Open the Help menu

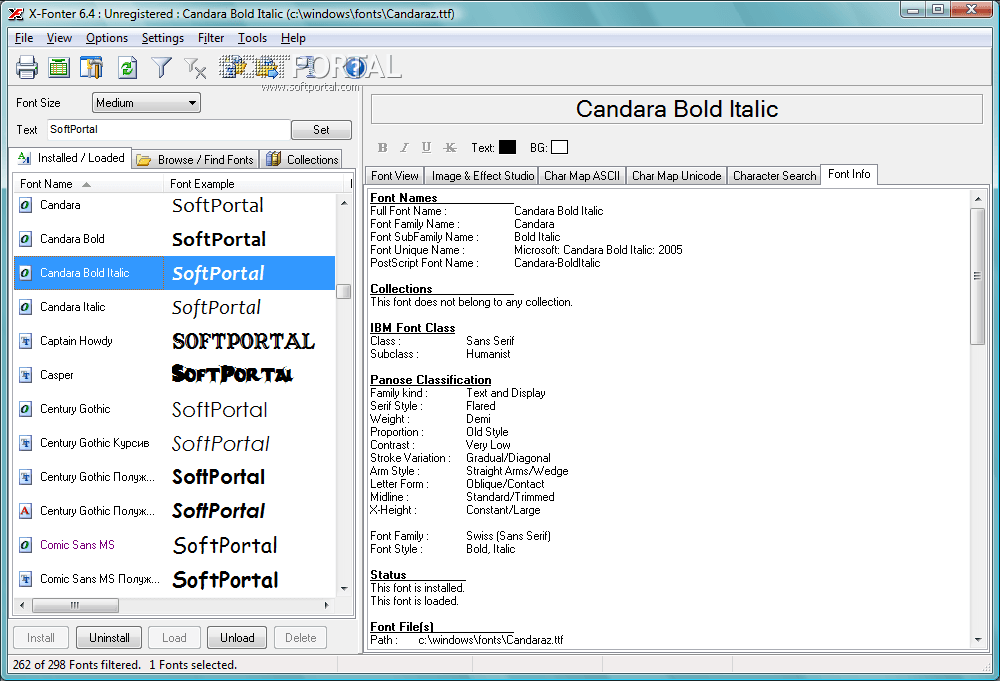(x=293, y=38)
